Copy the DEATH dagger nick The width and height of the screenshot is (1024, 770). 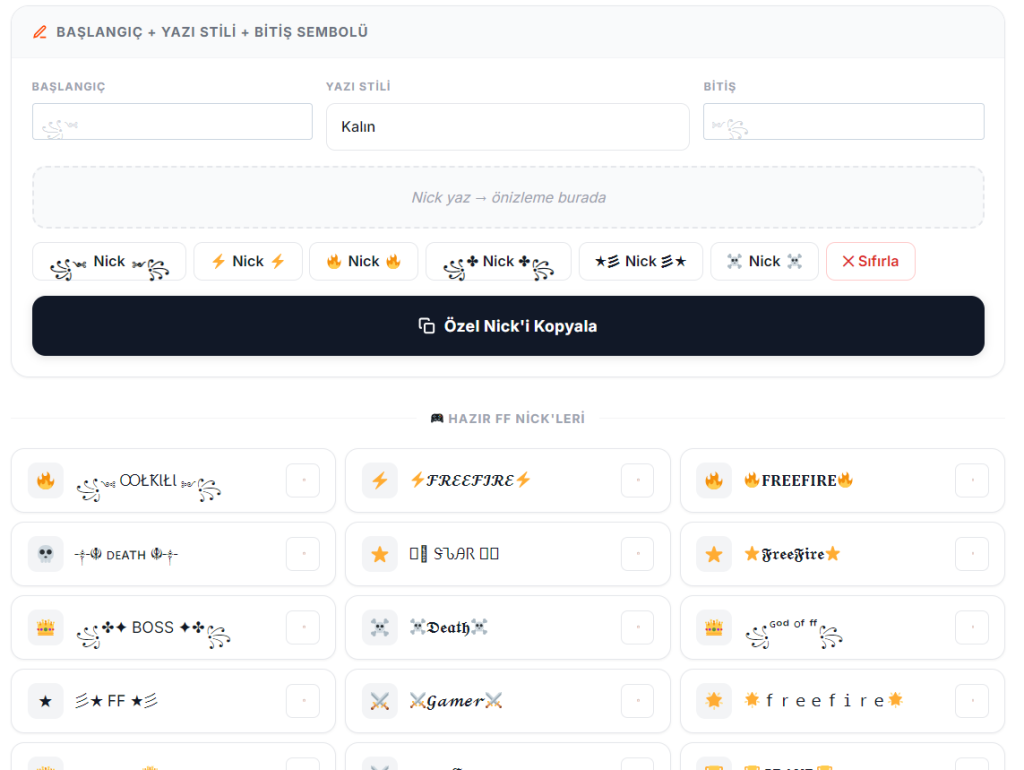pyautogui.click(x=303, y=554)
